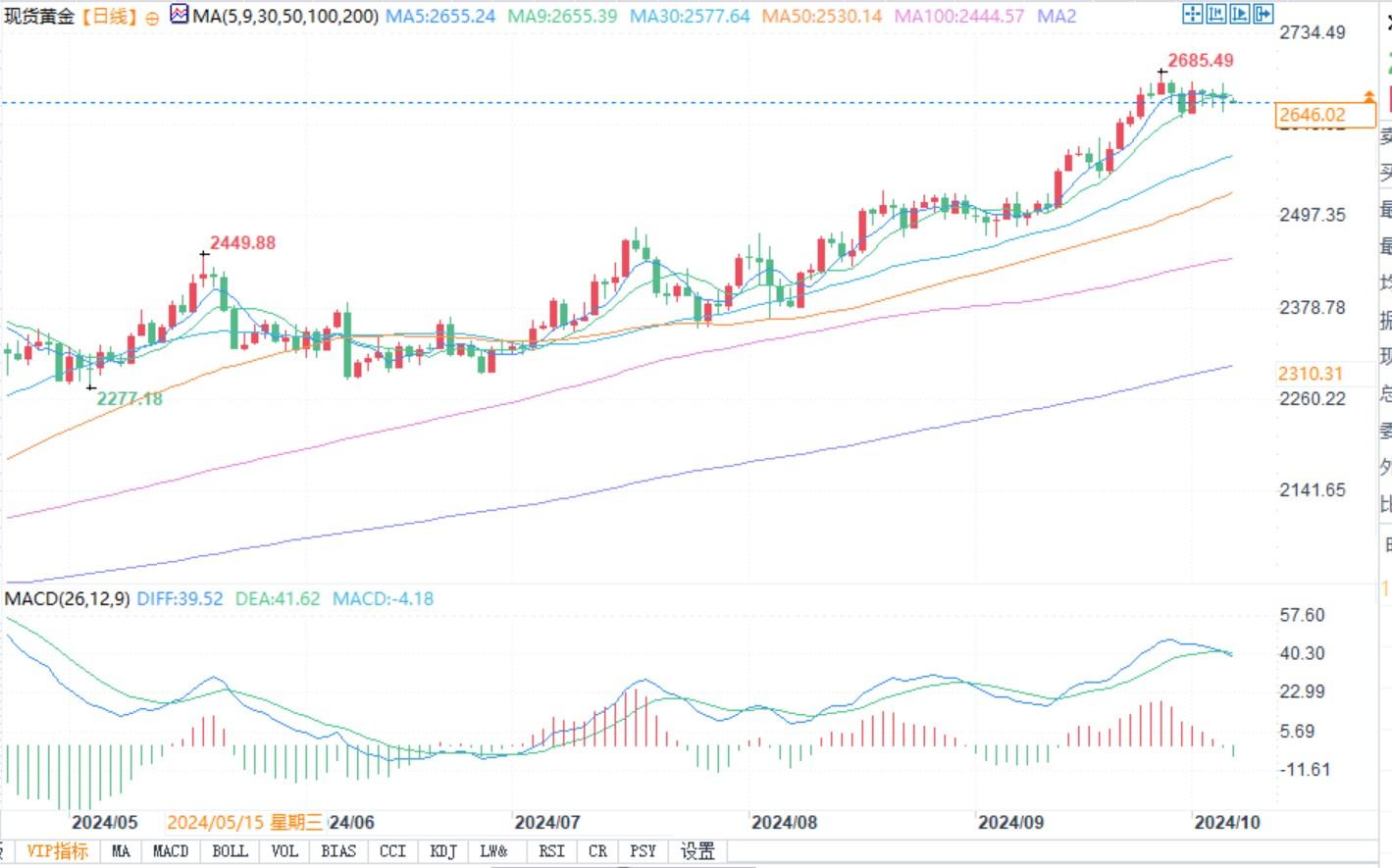Click the crosshair cursor icon in chart toolbar
This screenshot has height=868, width=1392.
coord(1192,14)
